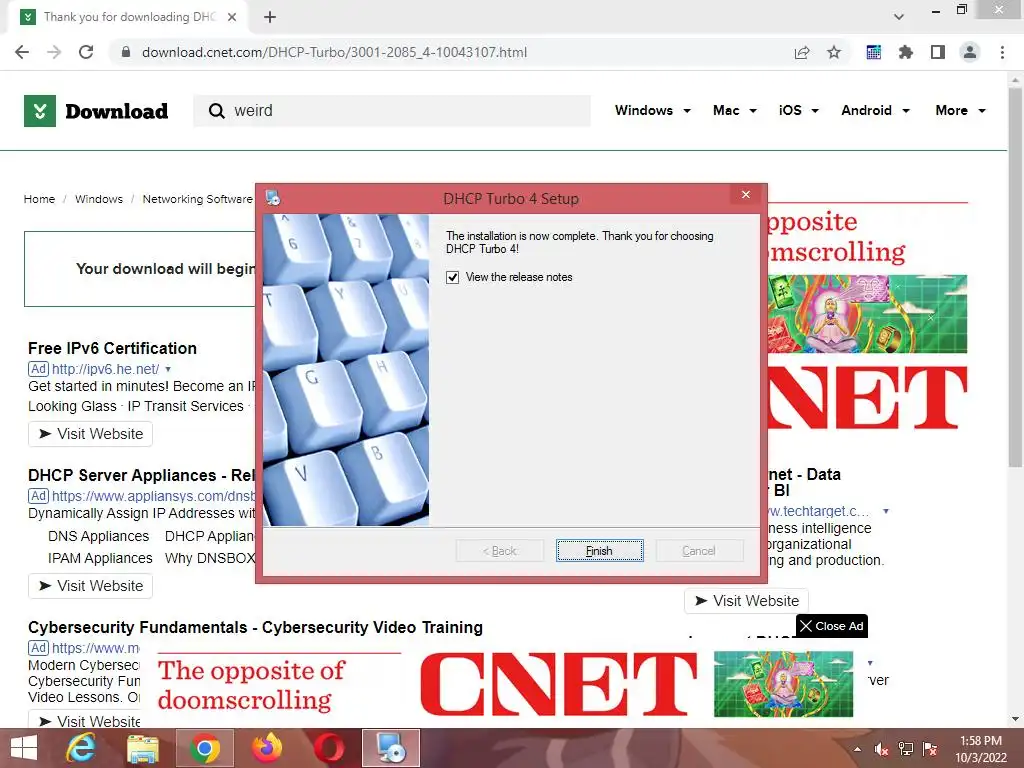Click the right sidebar CNET ad illustration
1024x768 pixels.
(x=867, y=314)
